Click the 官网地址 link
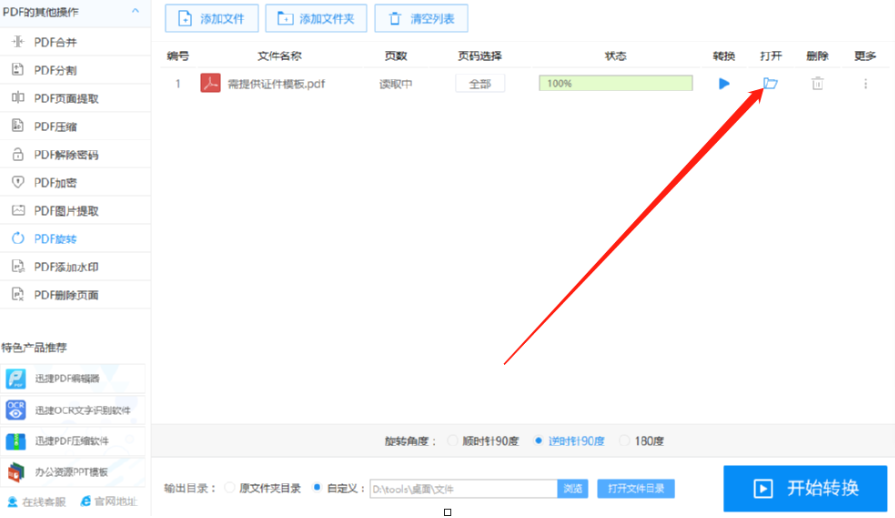895x518 pixels. [x=109, y=501]
